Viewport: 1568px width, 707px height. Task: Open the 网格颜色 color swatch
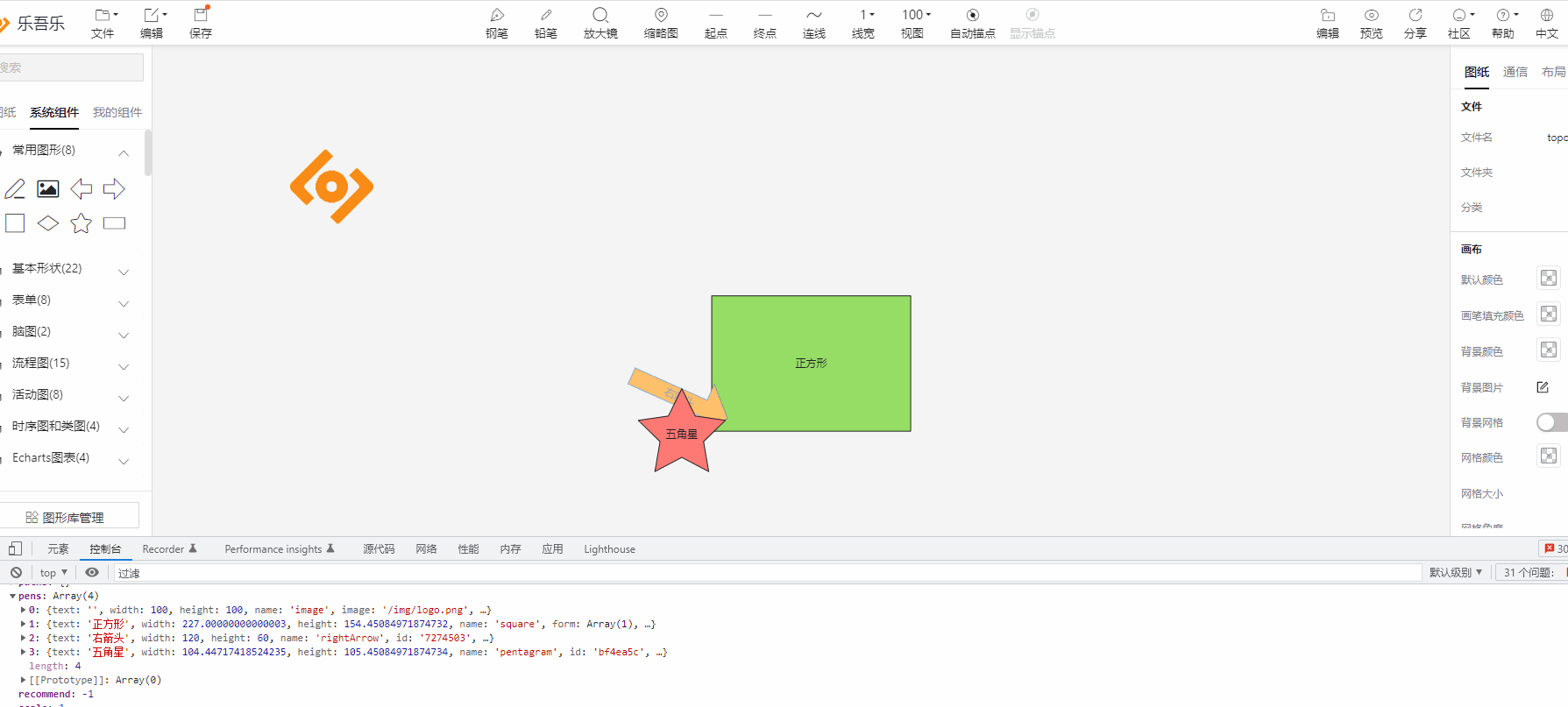[x=1549, y=456]
